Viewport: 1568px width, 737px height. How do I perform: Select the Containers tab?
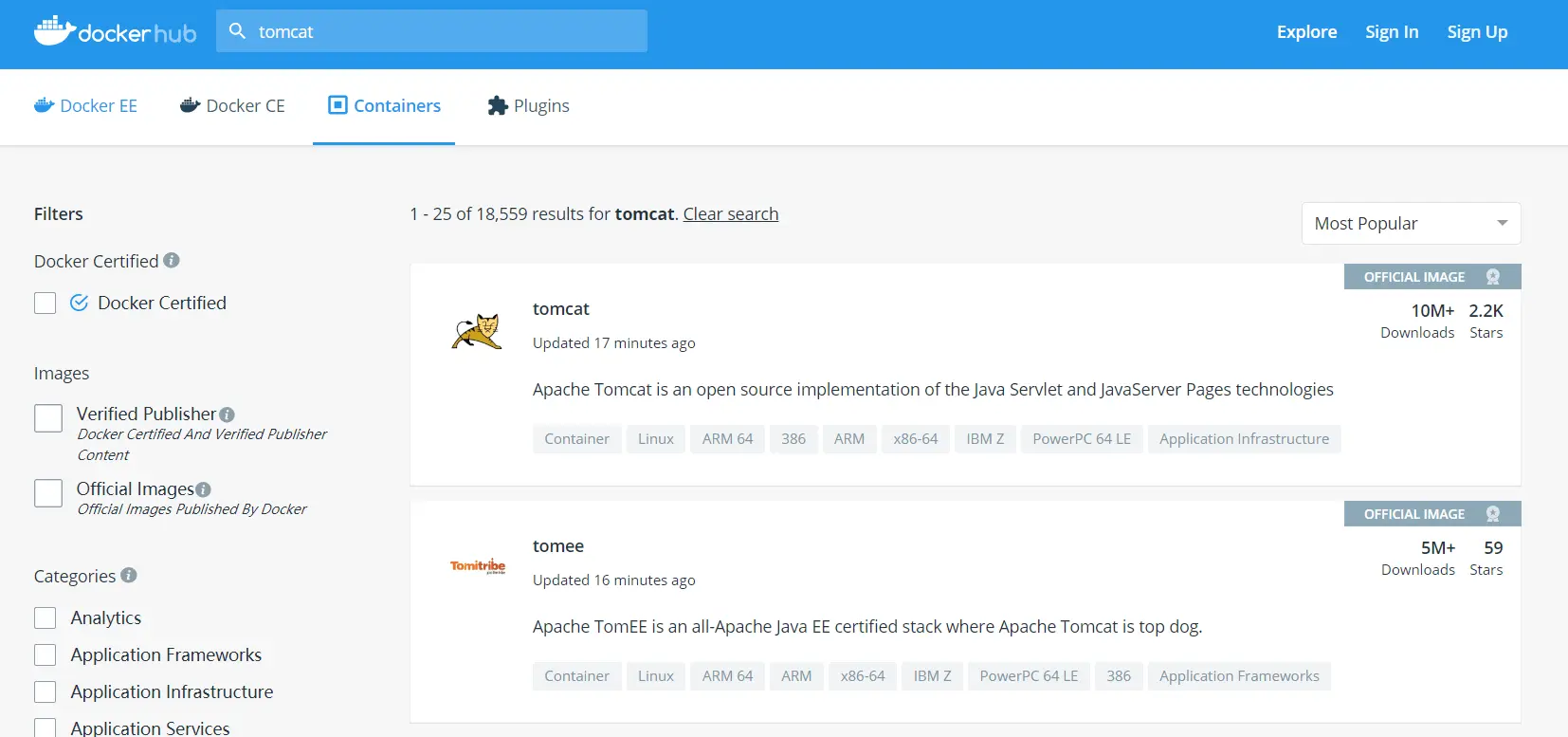384,106
